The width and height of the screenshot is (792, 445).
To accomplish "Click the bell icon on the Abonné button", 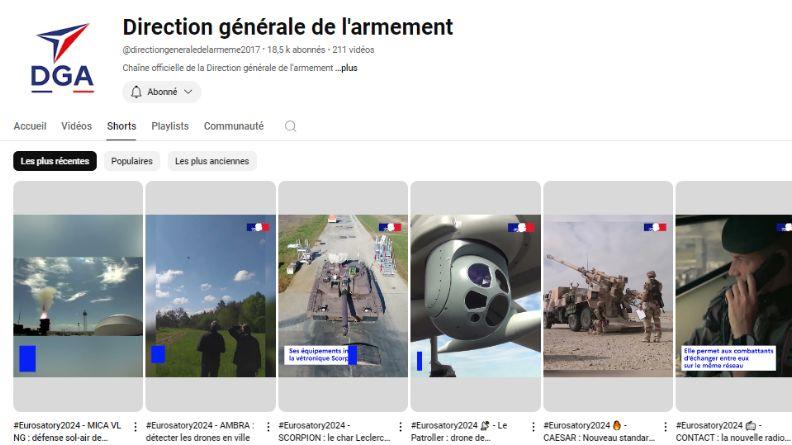I will click(136, 92).
